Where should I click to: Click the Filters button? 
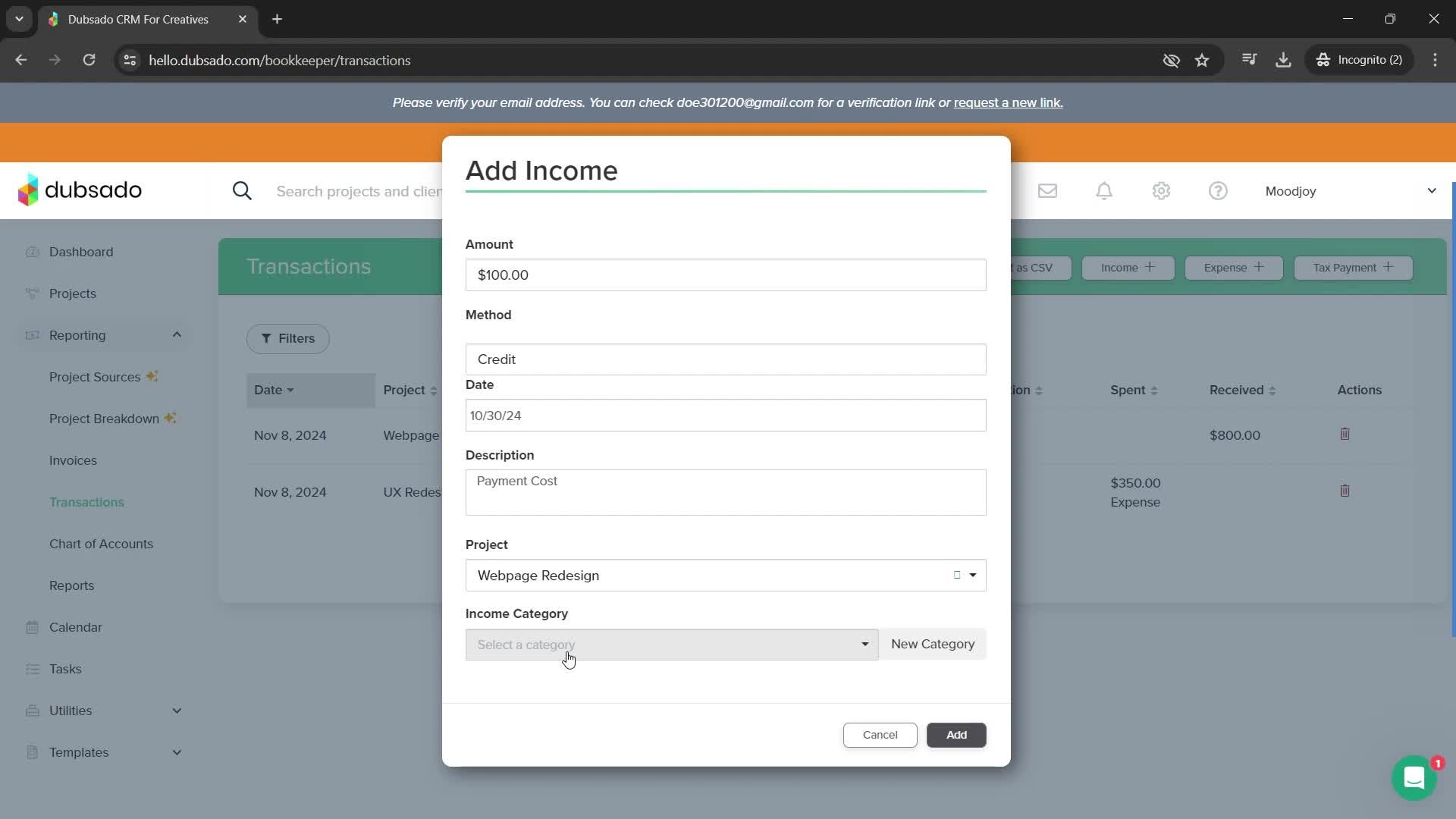[287, 338]
